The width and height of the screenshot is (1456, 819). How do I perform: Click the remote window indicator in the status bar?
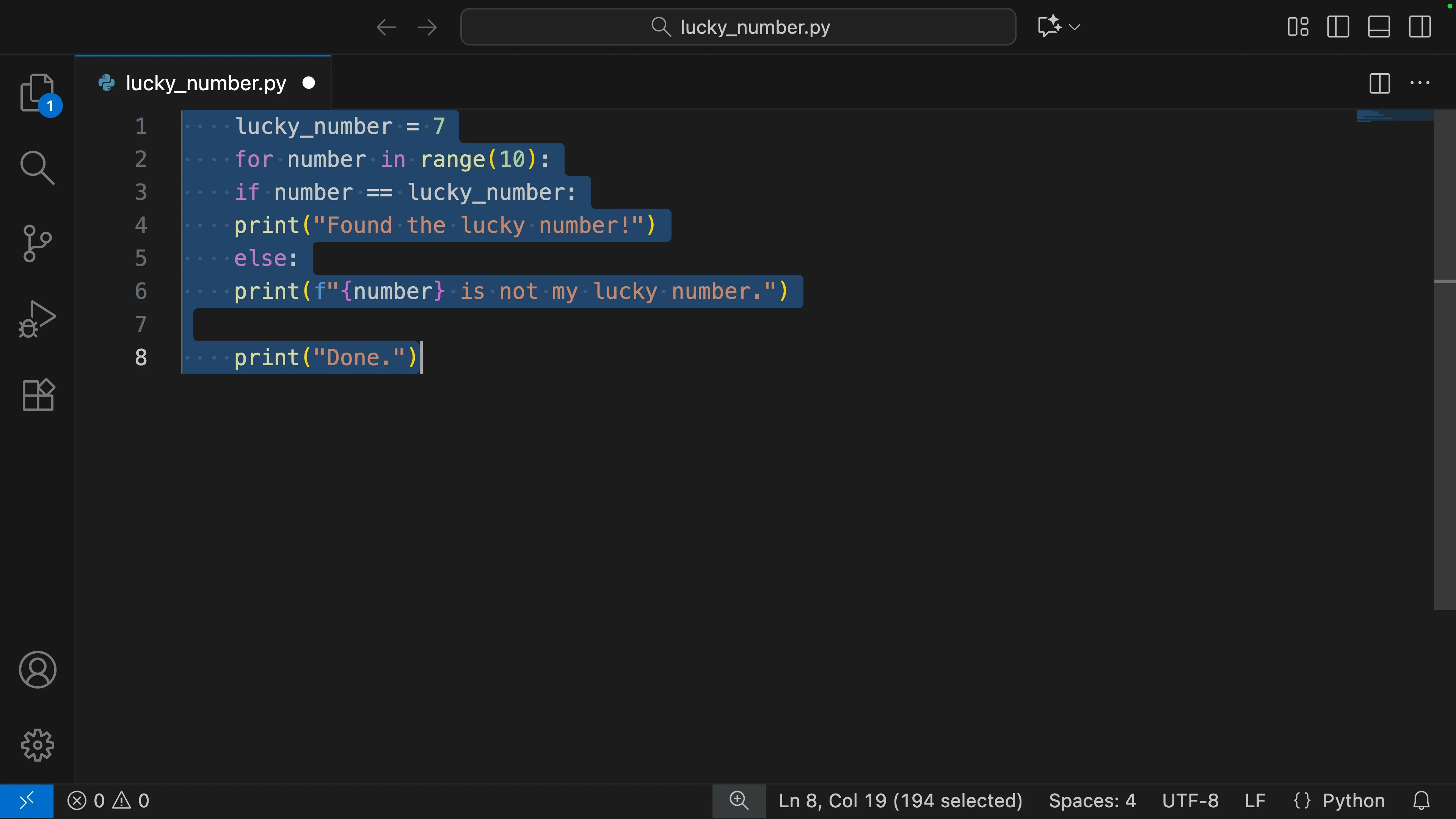click(27, 801)
